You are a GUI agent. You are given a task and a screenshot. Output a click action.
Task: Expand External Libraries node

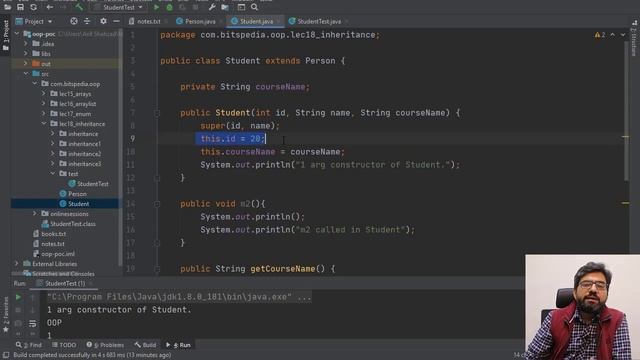17,264
